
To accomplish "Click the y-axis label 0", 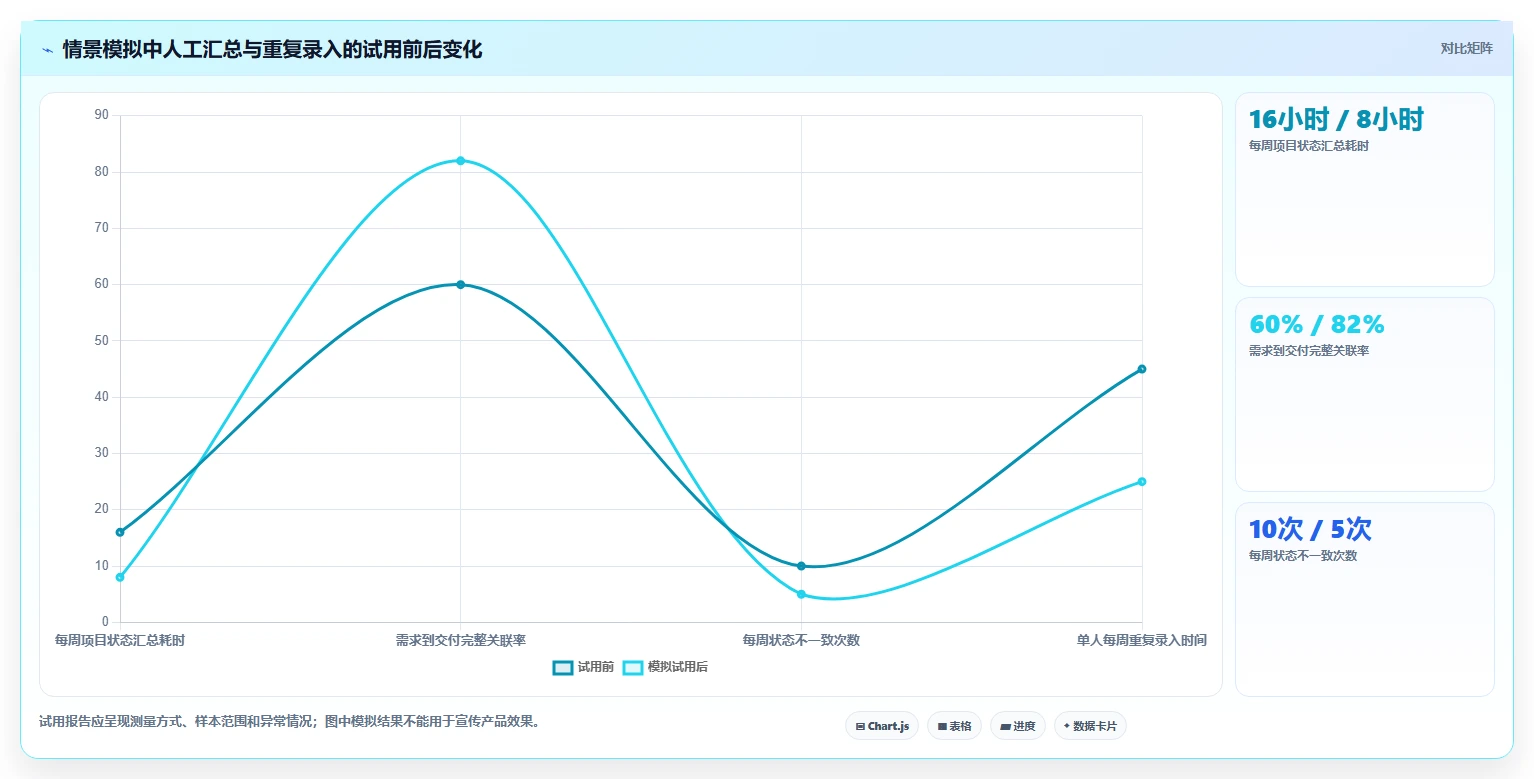I will coord(105,622).
